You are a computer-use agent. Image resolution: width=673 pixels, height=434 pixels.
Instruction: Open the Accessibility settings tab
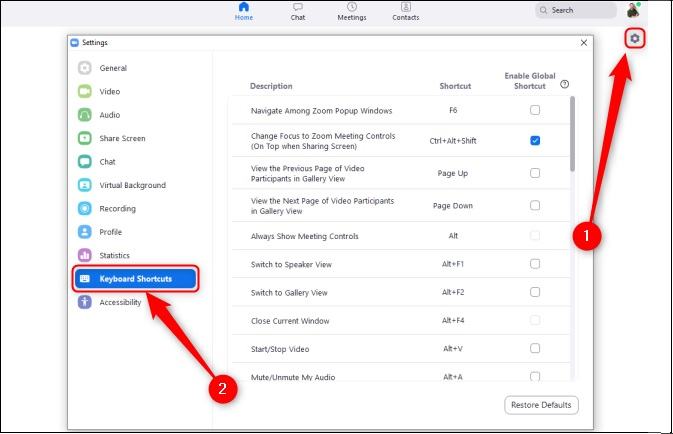[x=136, y=302]
